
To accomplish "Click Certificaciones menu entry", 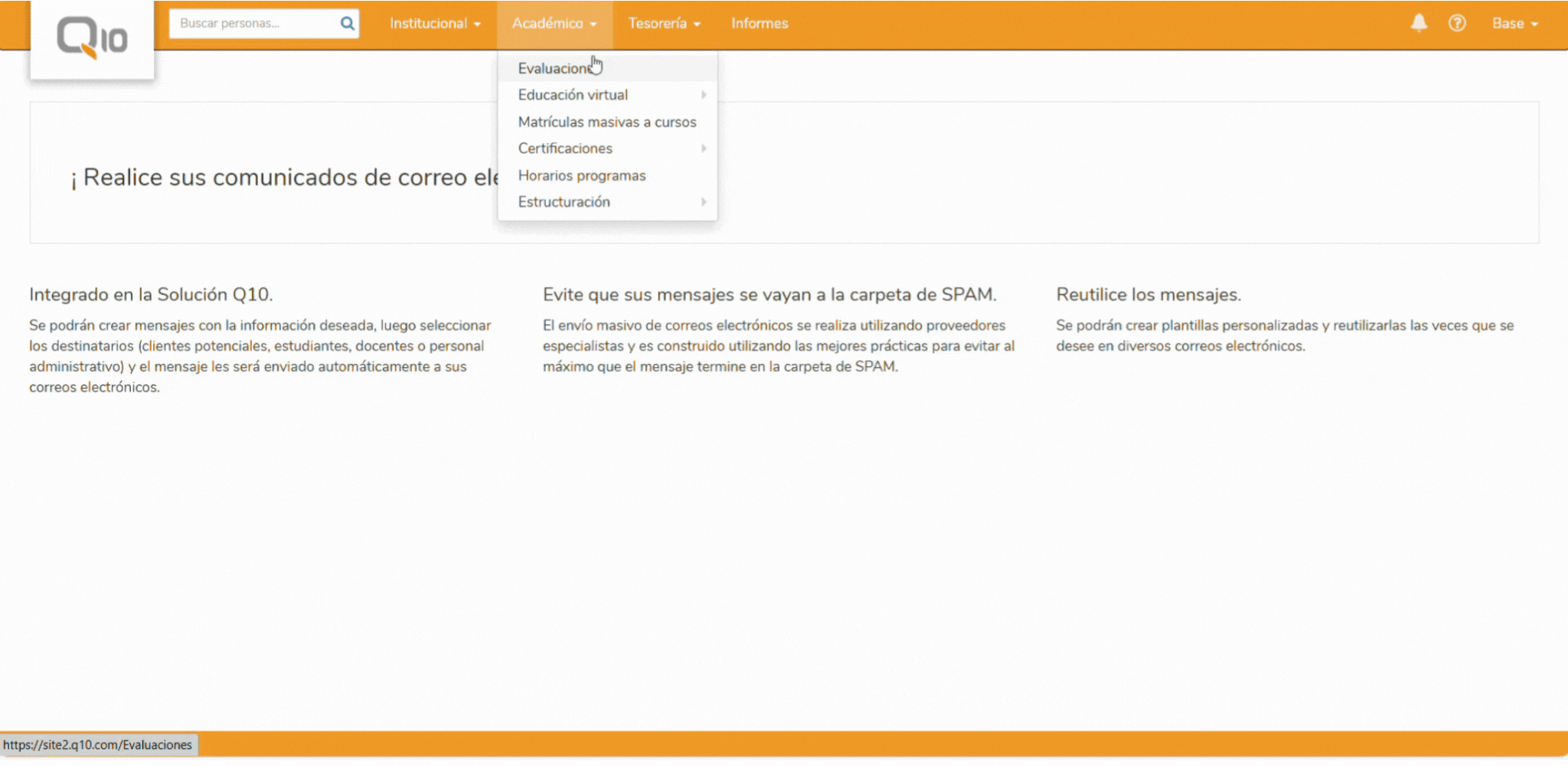I will pos(564,148).
